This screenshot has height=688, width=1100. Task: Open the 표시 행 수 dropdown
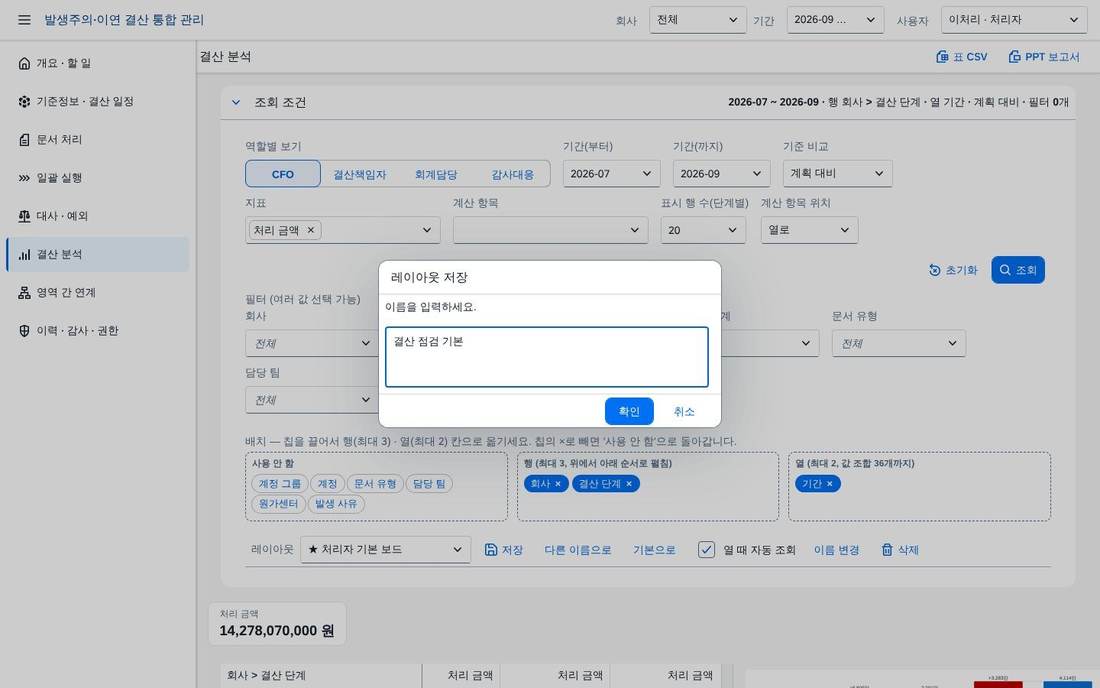(703, 230)
